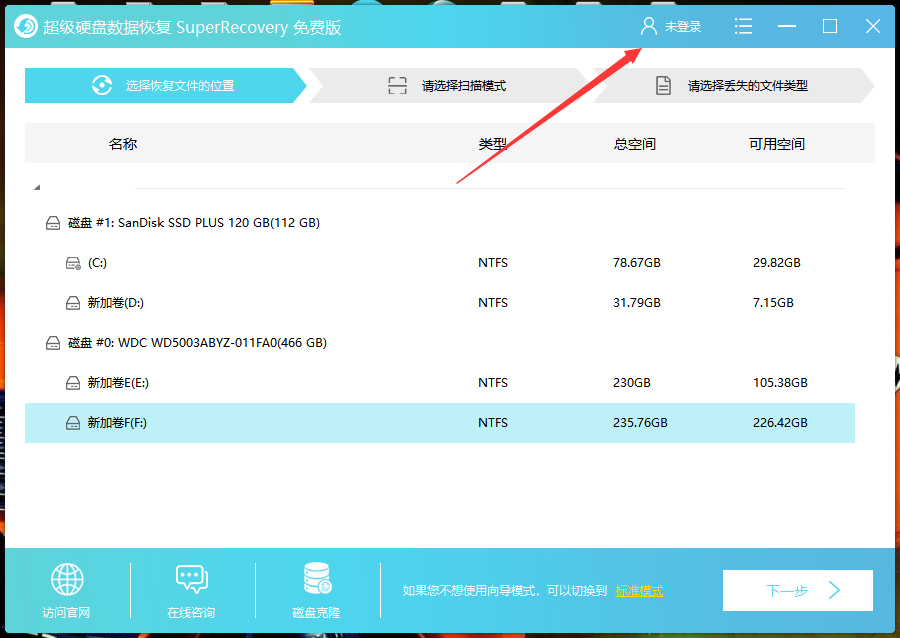Switch to 标准模式 via link
Viewport: 900px width, 638px height.
click(639, 590)
